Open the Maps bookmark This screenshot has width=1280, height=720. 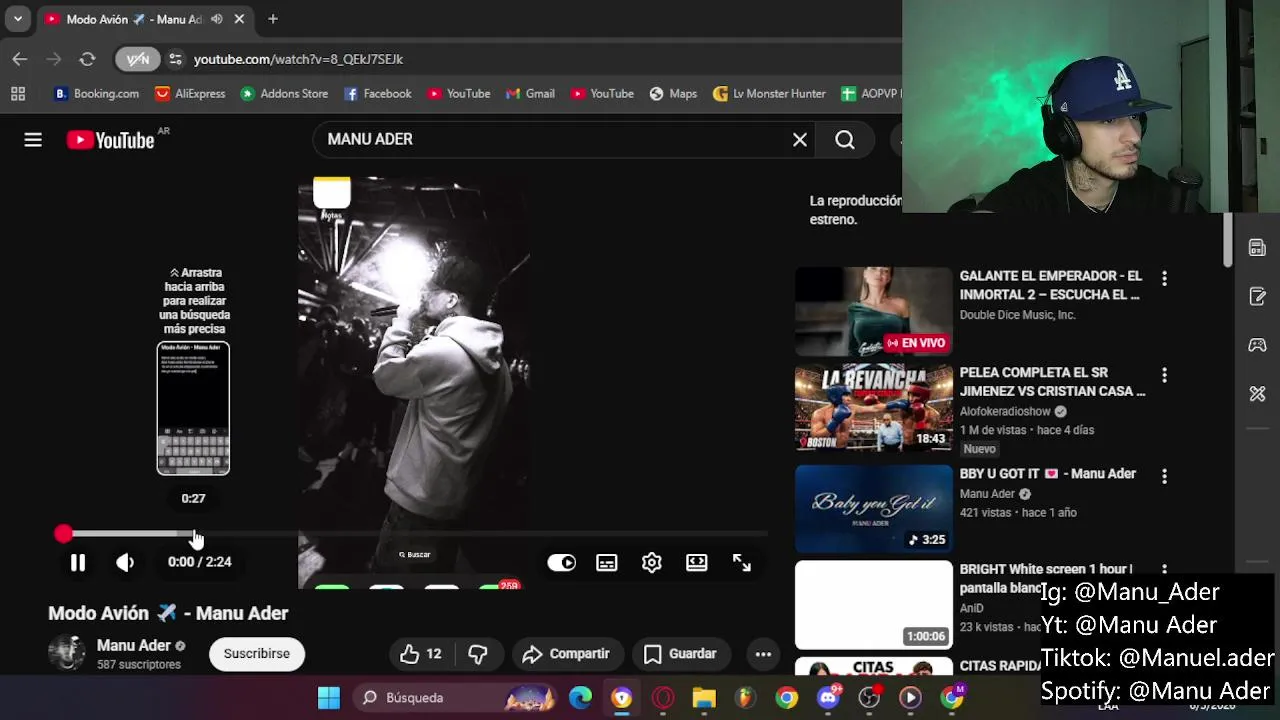tap(673, 94)
